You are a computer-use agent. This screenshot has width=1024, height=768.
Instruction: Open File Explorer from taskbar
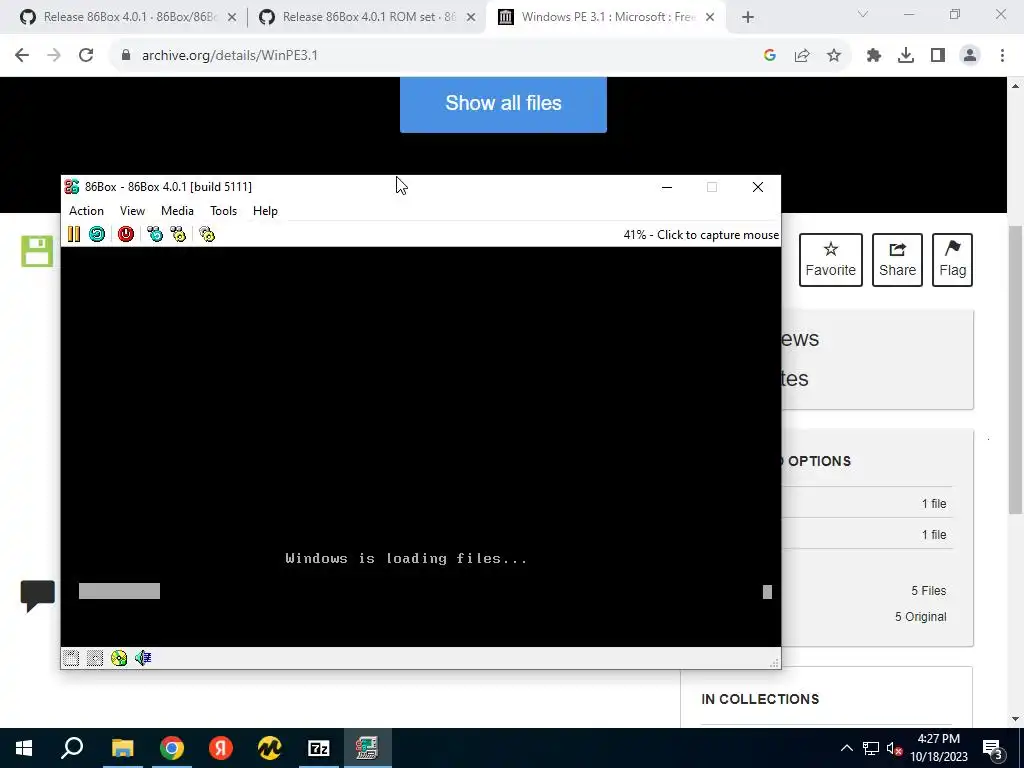click(122, 748)
